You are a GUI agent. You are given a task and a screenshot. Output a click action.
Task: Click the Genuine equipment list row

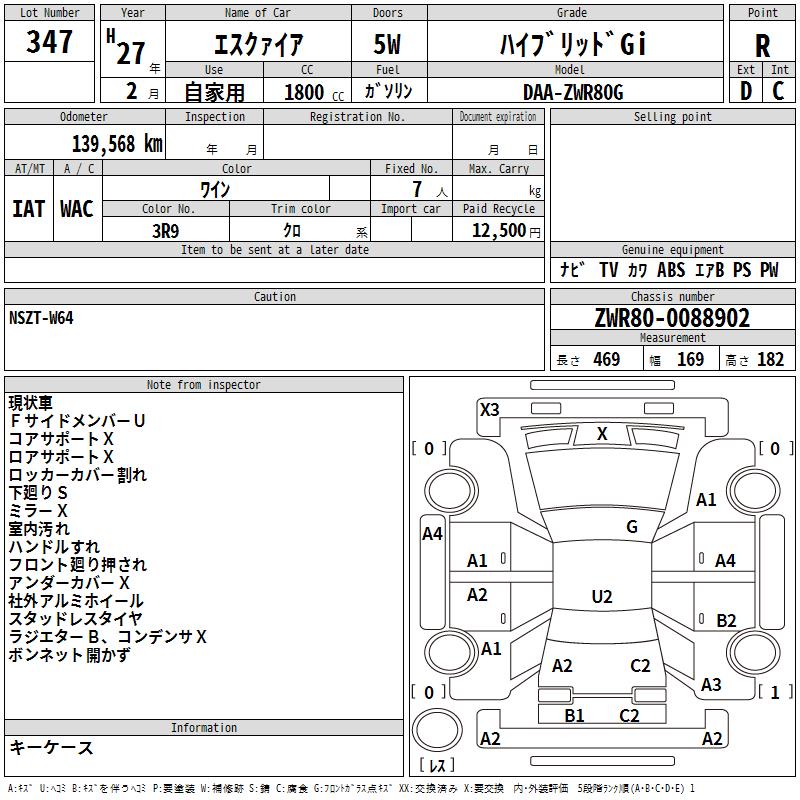tap(672, 270)
